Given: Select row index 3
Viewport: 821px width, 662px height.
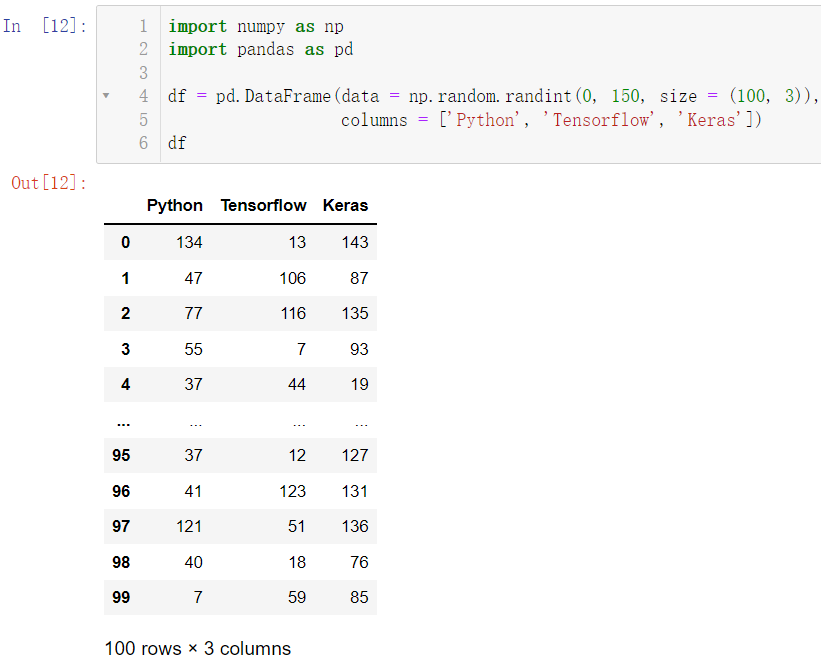Looking at the screenshot, I should coord(126,349).
